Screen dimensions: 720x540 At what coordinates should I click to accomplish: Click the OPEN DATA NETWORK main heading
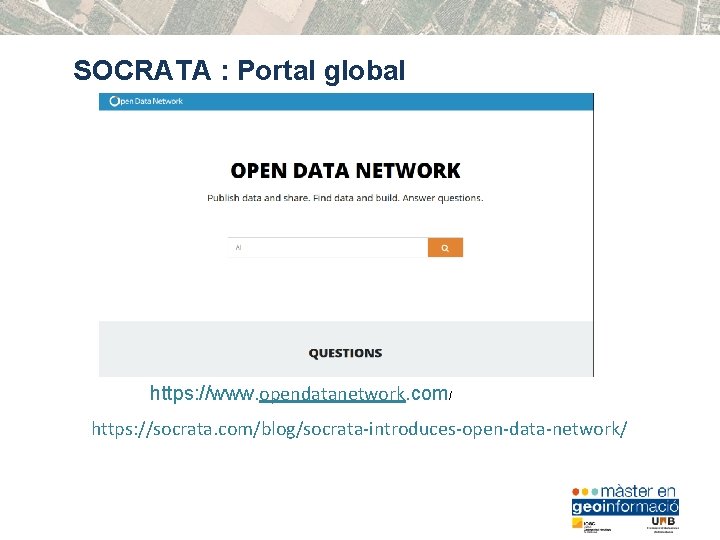pyautogui.click(x=345, y=171)
